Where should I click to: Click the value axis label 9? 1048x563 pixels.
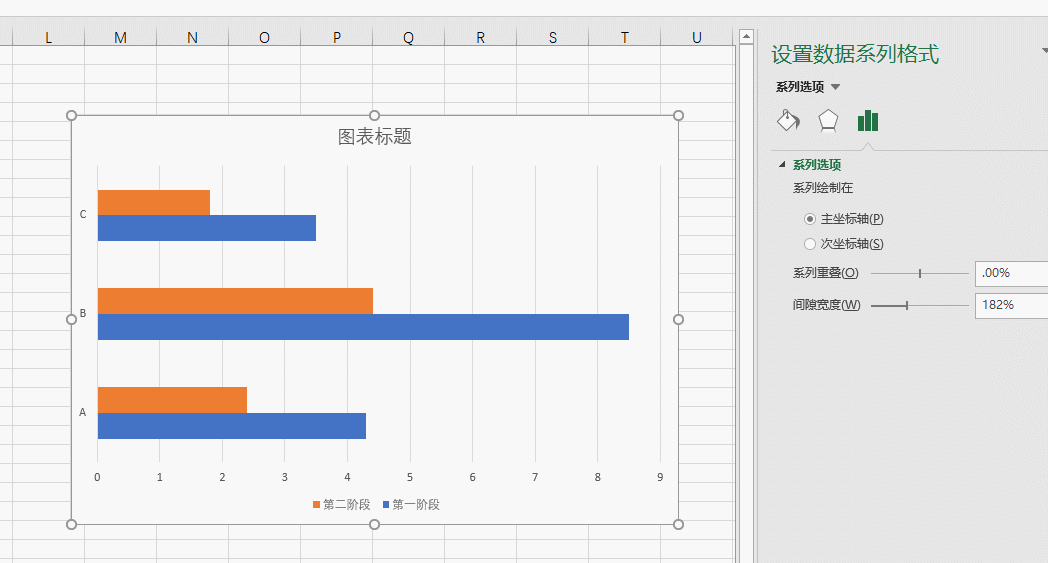[x=660, y=477]
